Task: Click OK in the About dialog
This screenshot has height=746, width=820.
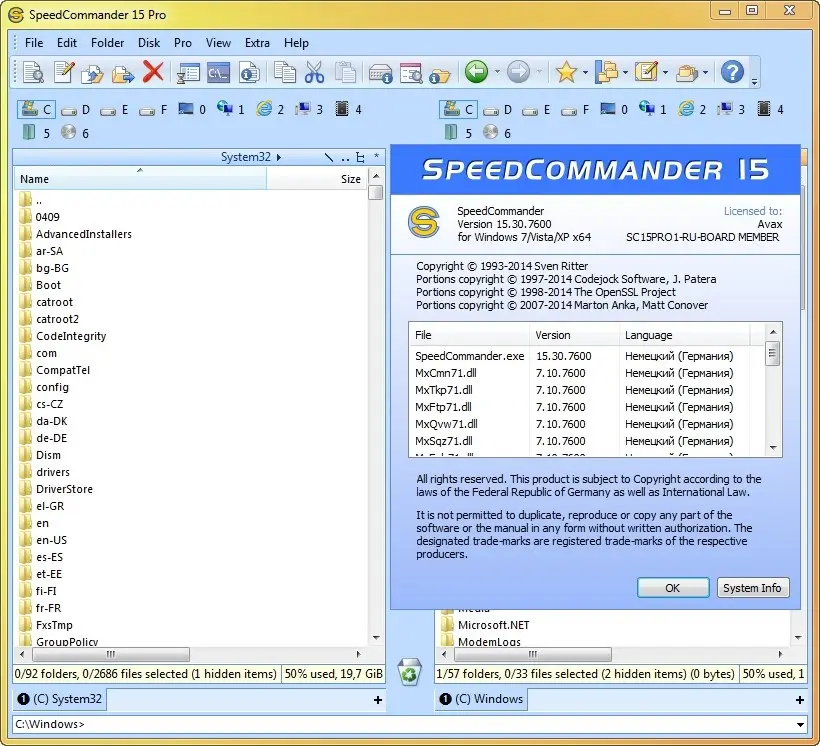Action: pos(673,587)
